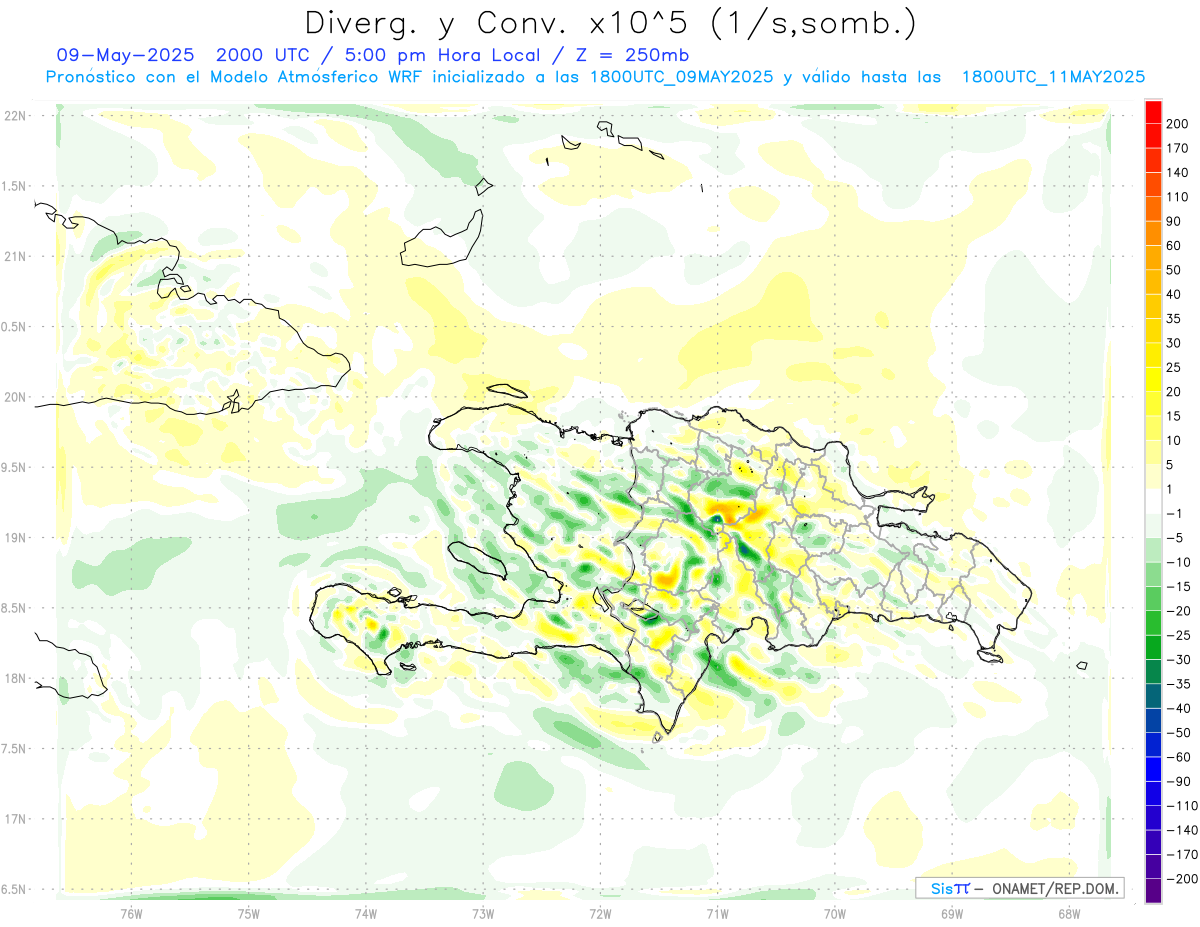
Task: Select the colorbar value -170
Action: 1182,854
